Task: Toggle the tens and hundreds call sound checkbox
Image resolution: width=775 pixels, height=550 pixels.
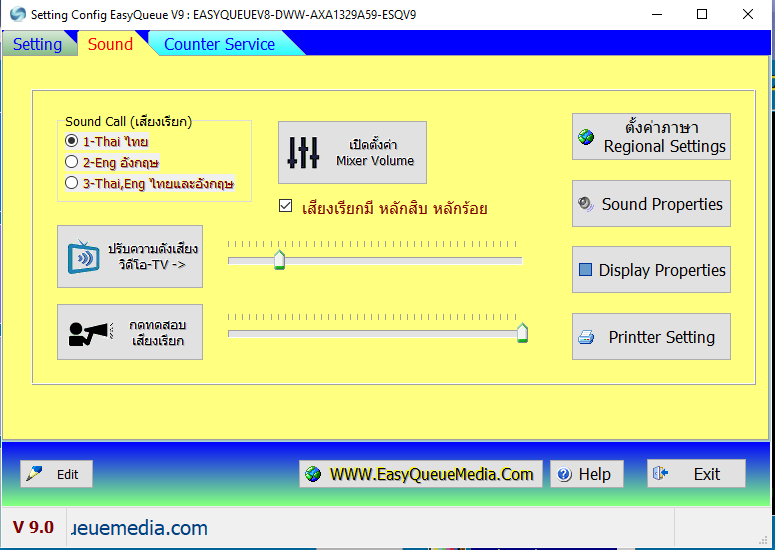Action: tap(286, 207)
